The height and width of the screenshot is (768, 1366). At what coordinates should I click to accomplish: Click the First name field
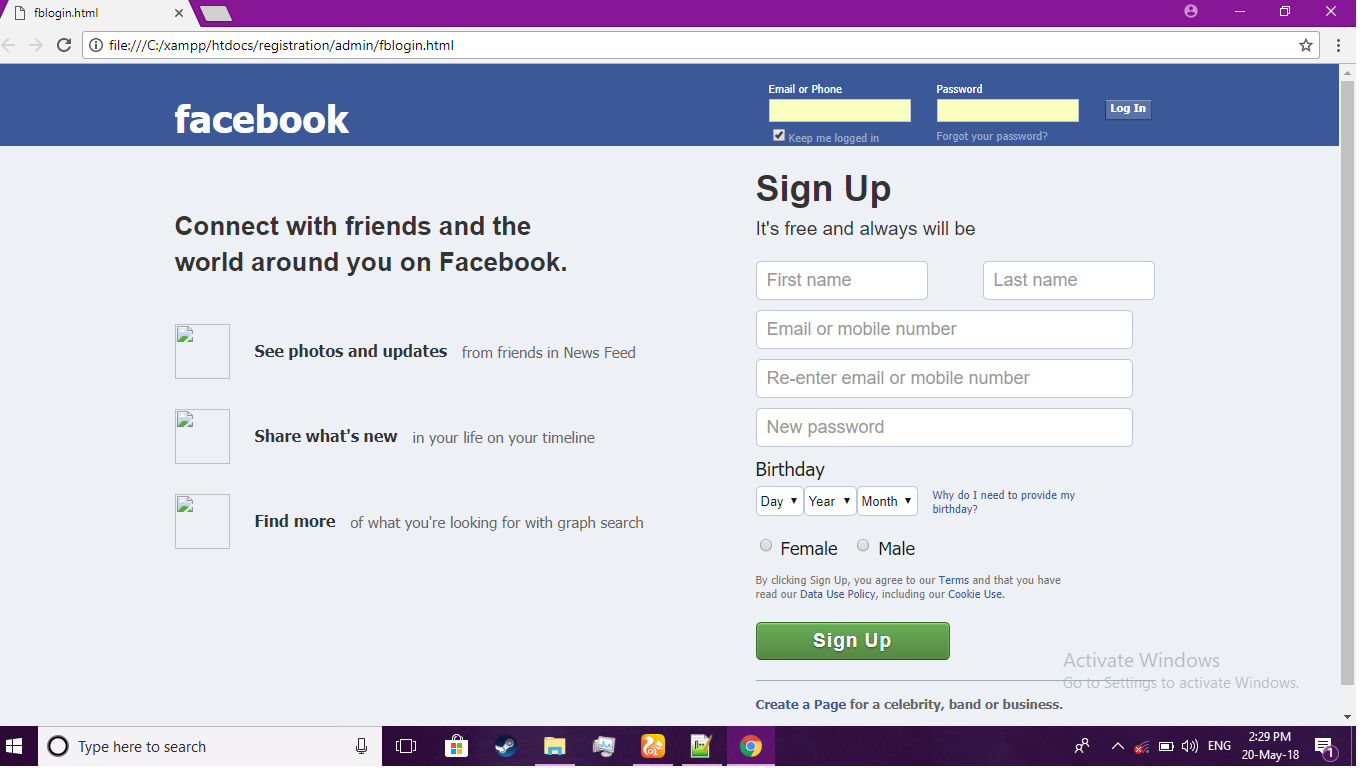tap(842, 280)
